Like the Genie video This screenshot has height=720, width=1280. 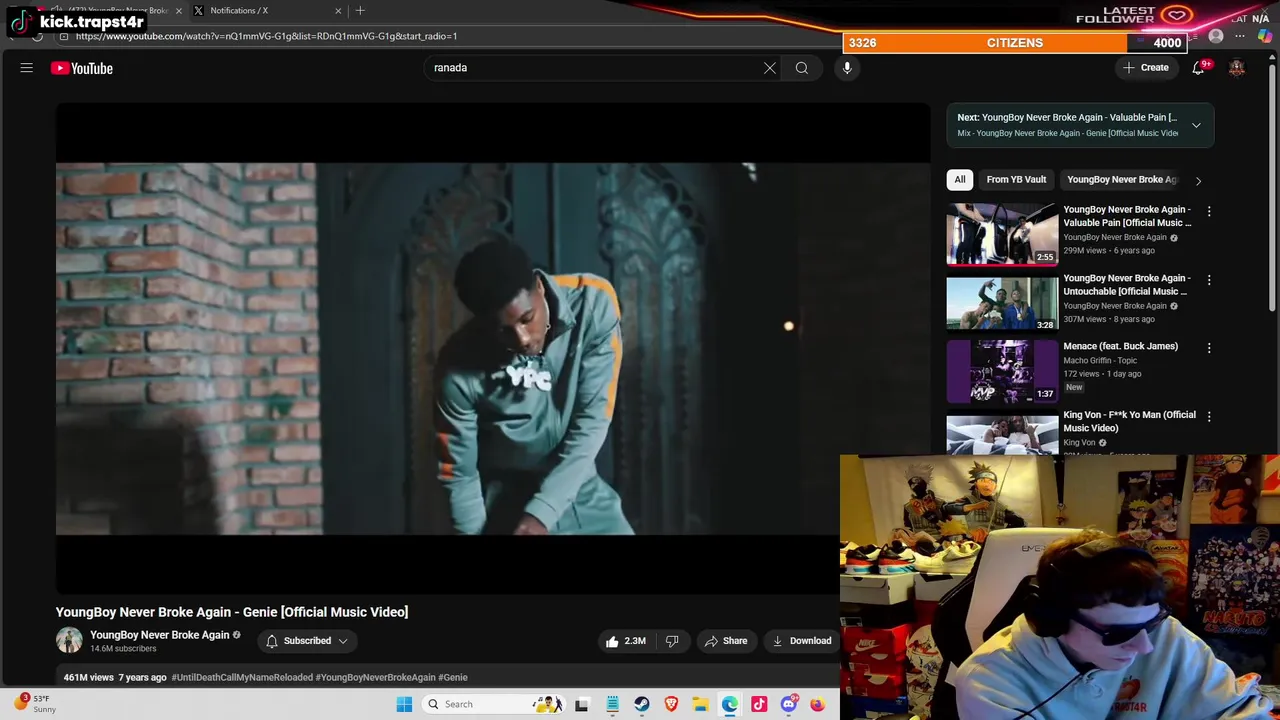click(626, 641)
